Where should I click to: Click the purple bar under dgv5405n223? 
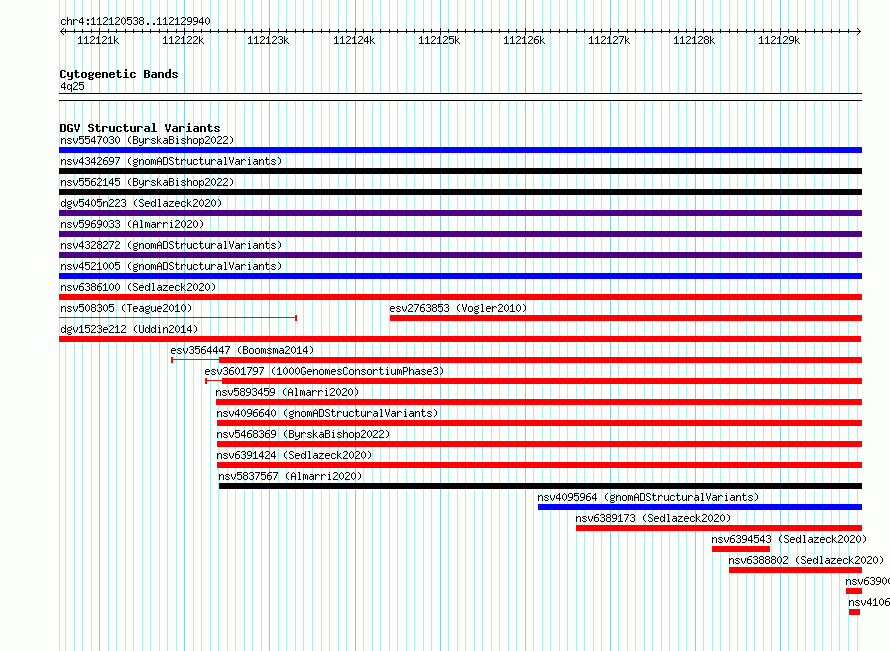pos(460,213)
